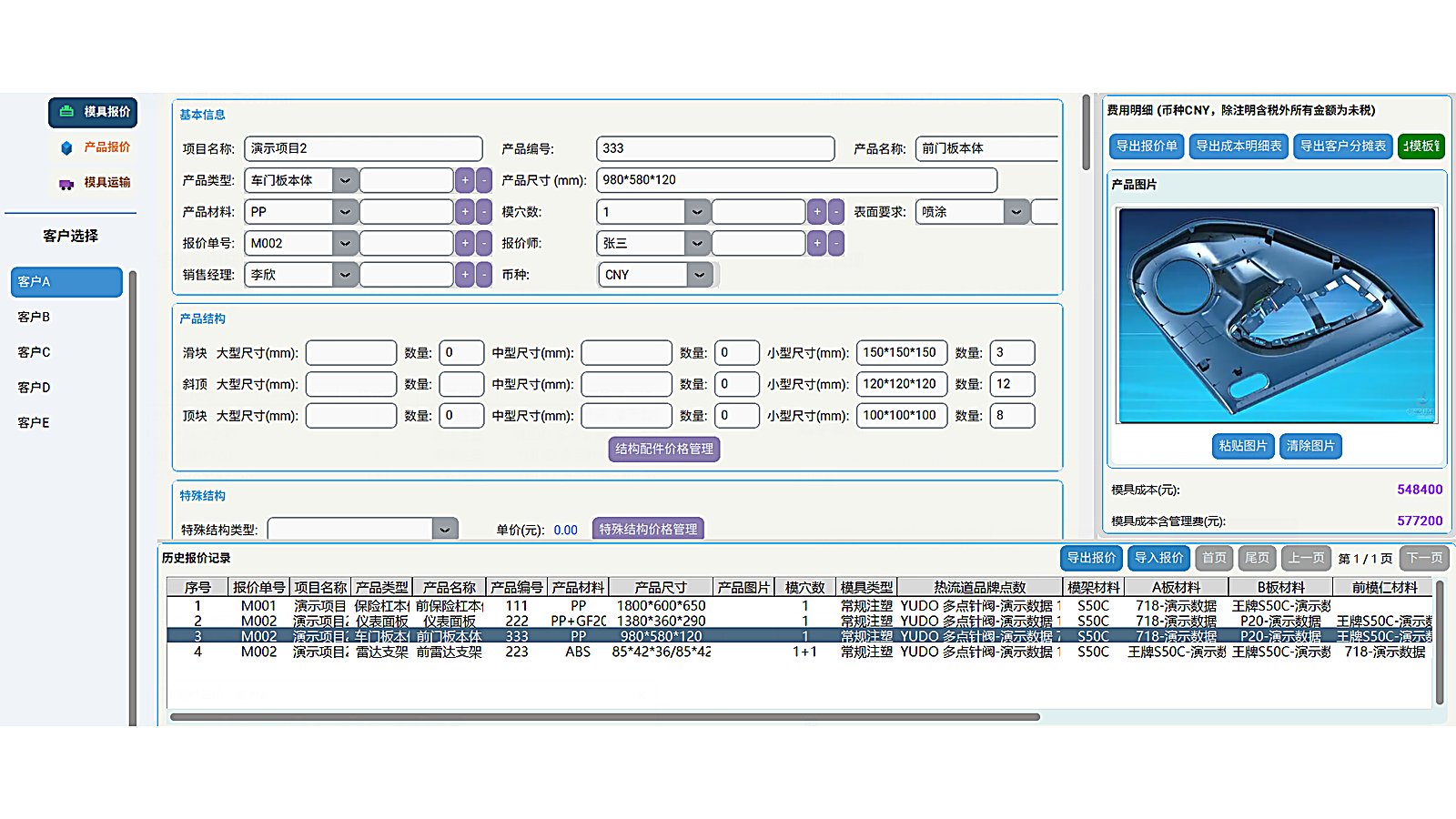Click the plus button beside 报价单号
This screenshot has height=819, width=1456.
coord(465,243)
